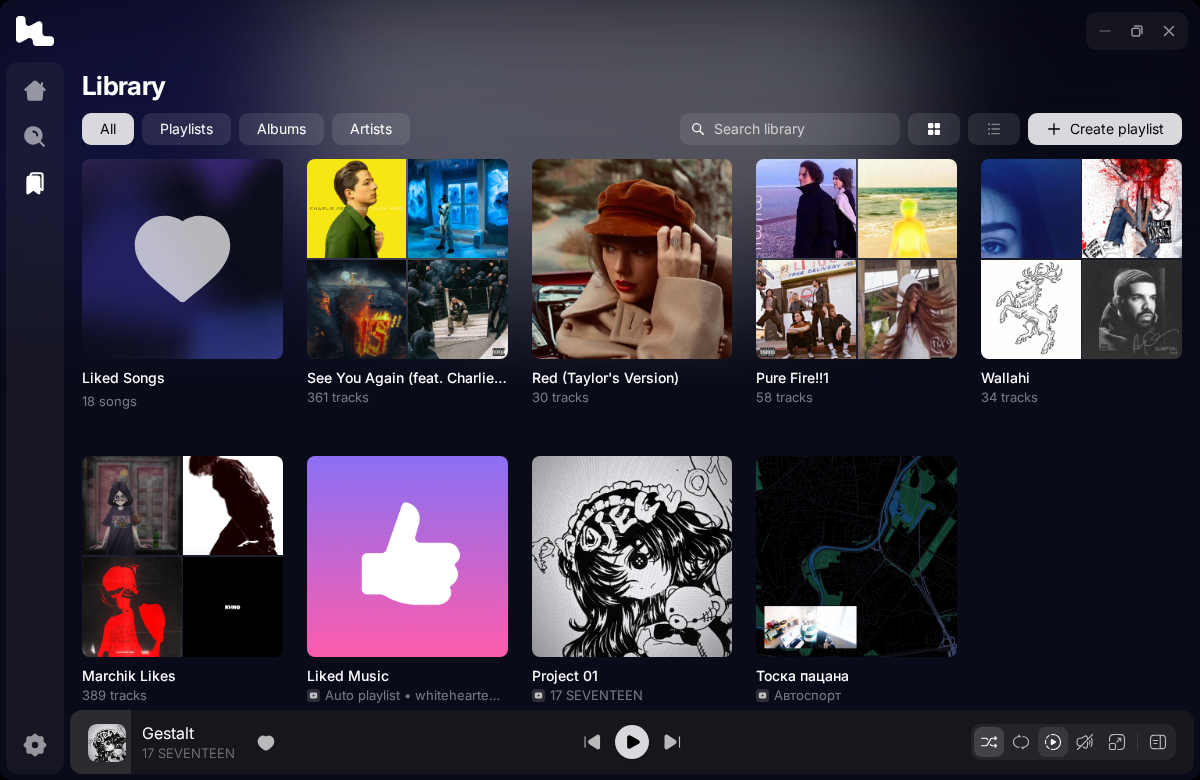This screenshot has width=1200, height=780.
Task: Open mini player pop-out icon
Action: (1117, 742)
